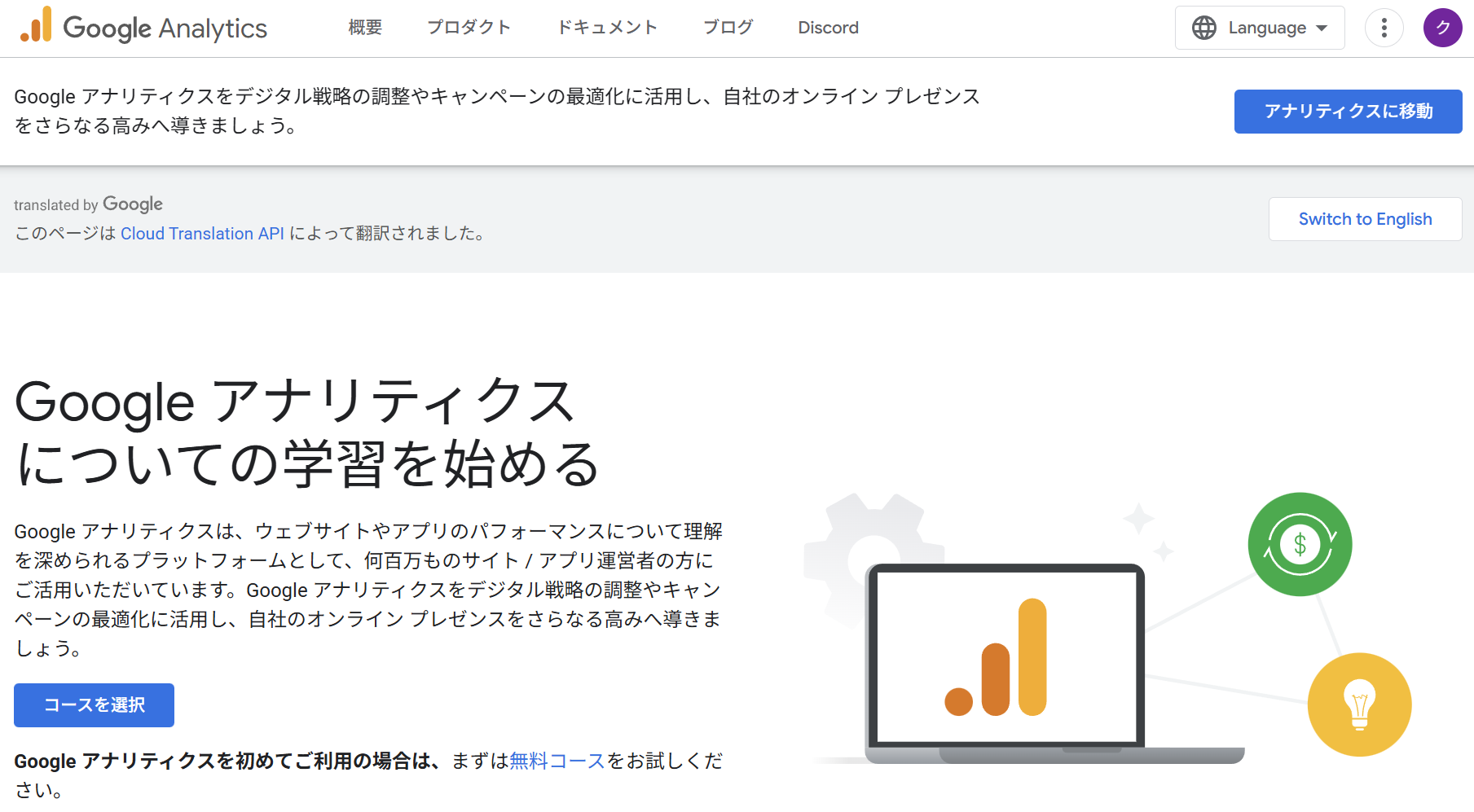Expand the Language dropdown
The height and width of the screenshot is (812, 1474).
point(1260,28)
